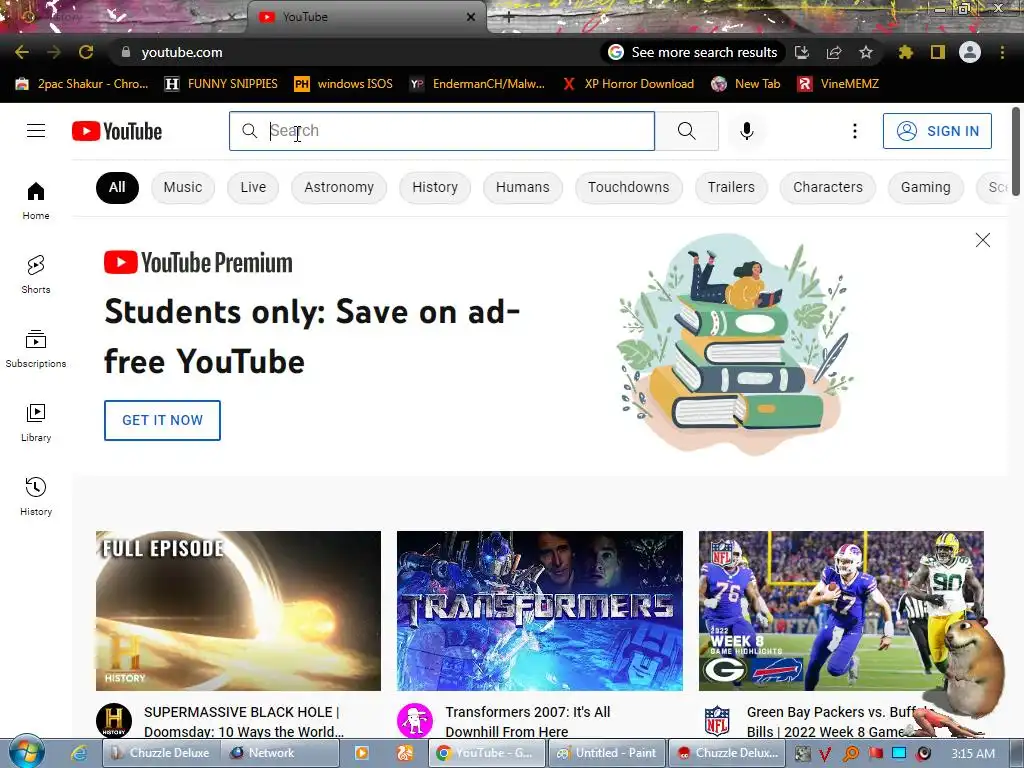Select the YouTube browser tab
Screen dimensions: 1024x768
pyautogui.click(x=366, y=17)
